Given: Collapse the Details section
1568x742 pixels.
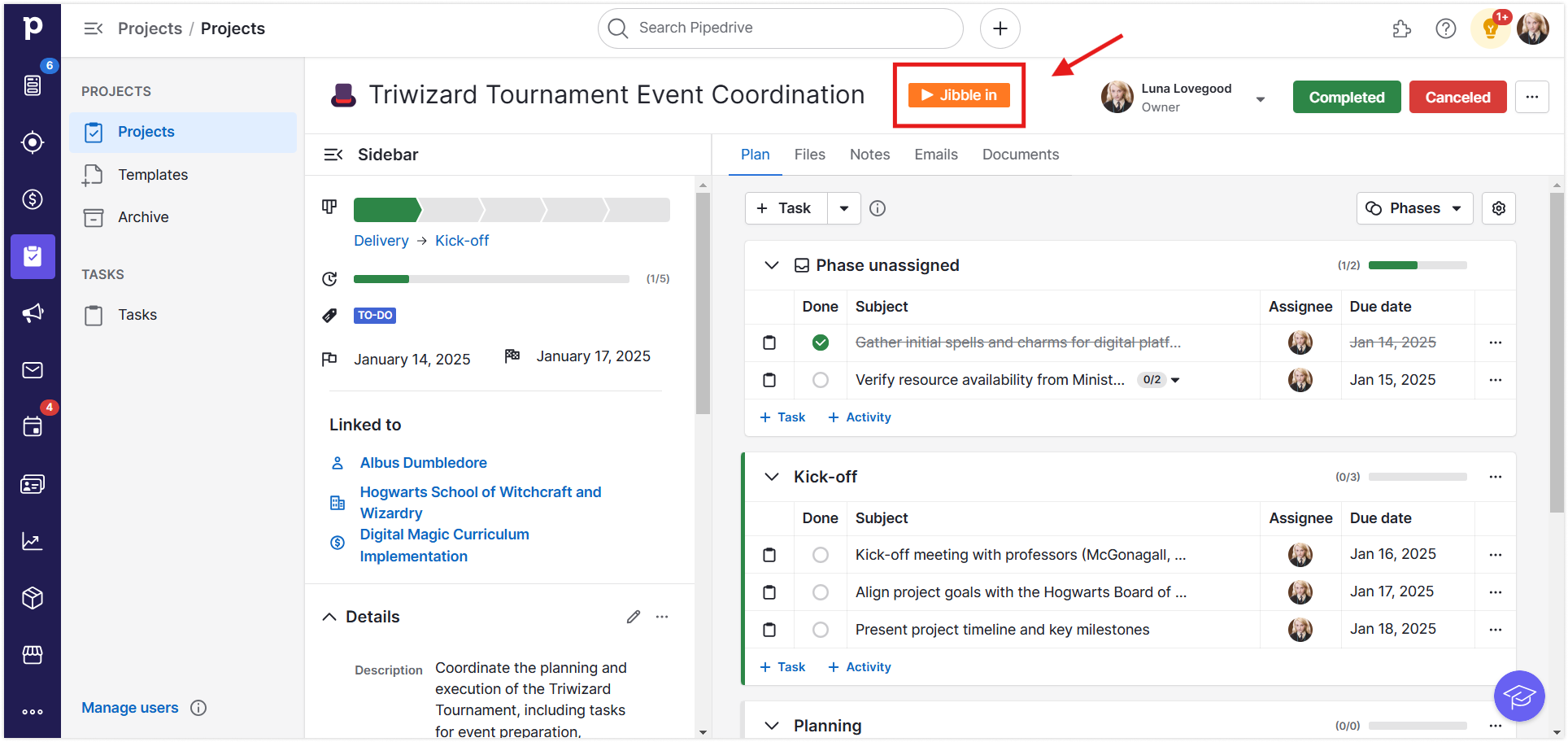Looking at the screenshot, I should [329, 617].
